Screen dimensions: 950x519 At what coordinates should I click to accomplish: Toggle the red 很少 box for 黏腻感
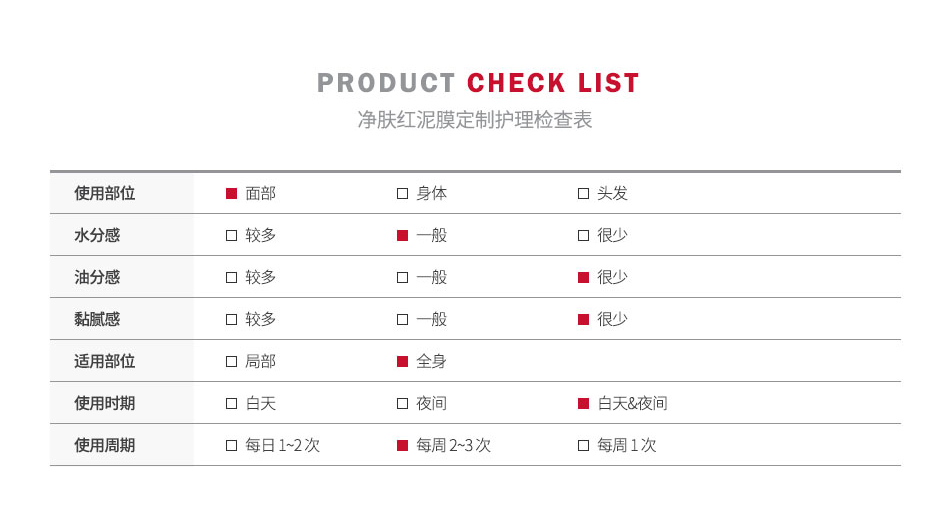583,319
